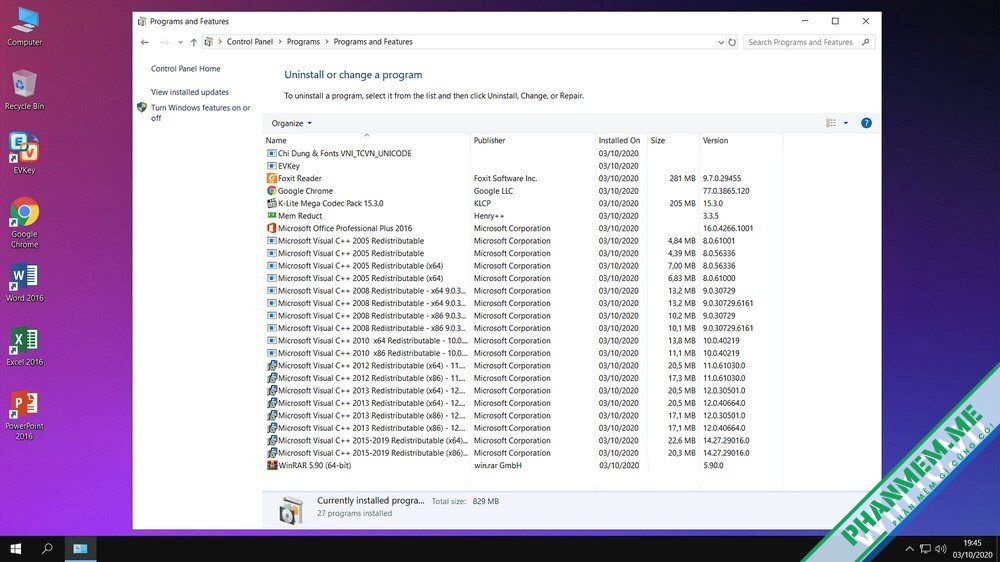This screenshot has height=562, width=1000.
Task: Click the WinRAR 5.90 program icon
Action: point(272,465)
